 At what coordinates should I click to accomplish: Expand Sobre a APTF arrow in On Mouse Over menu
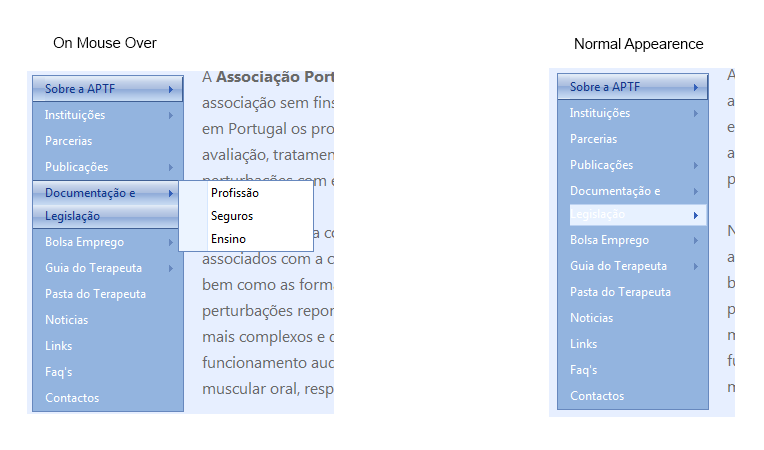pyautogui.click(x=171, y=89)
